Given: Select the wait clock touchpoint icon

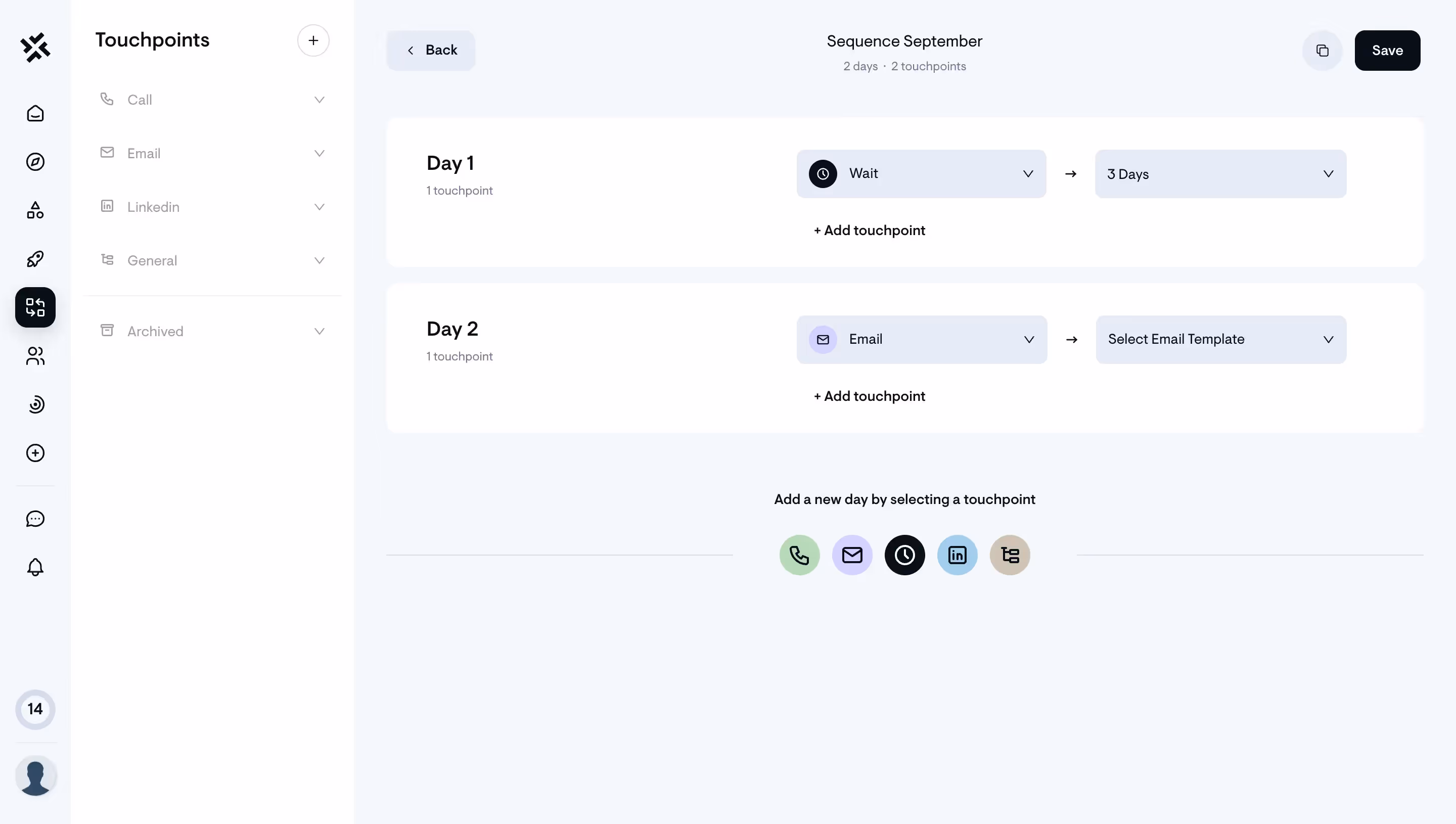Looking at the screenshot, I should click(904, 555).
